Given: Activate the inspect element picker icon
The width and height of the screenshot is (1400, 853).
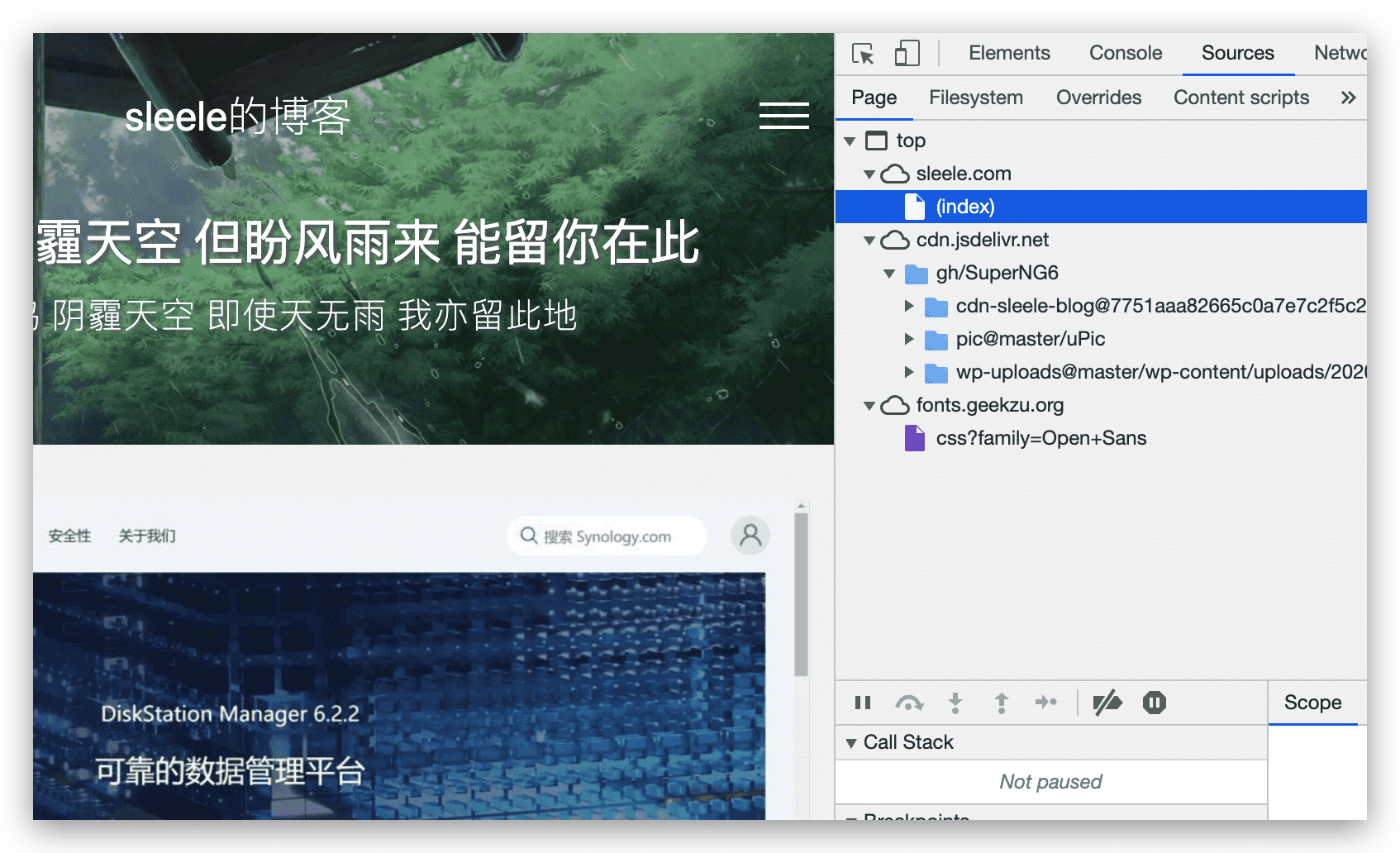Looking at the screenshot, I should click(863, 54).
